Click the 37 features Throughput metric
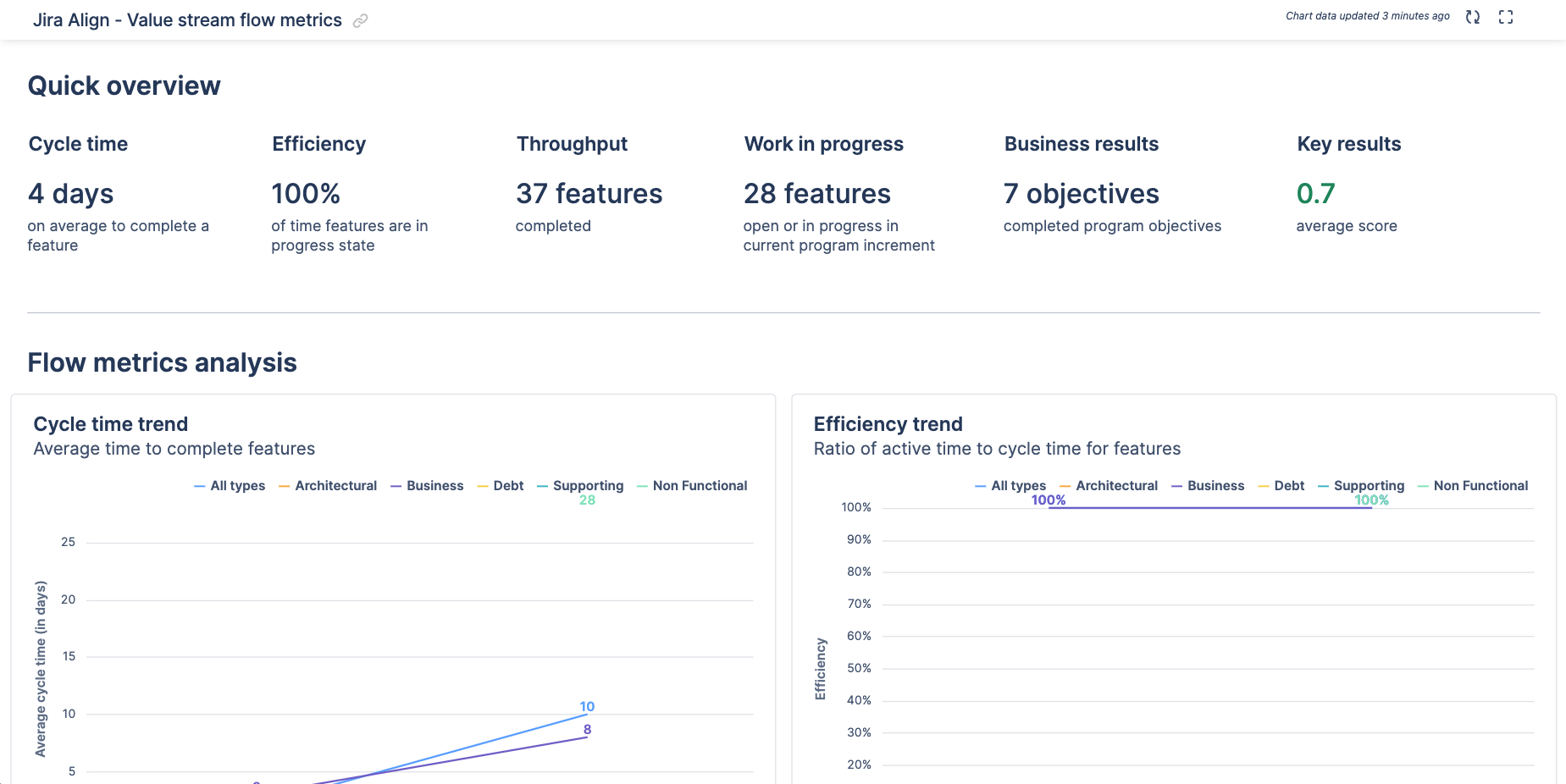This screenshot has width=1566, height=784. [x=589, y=194]
